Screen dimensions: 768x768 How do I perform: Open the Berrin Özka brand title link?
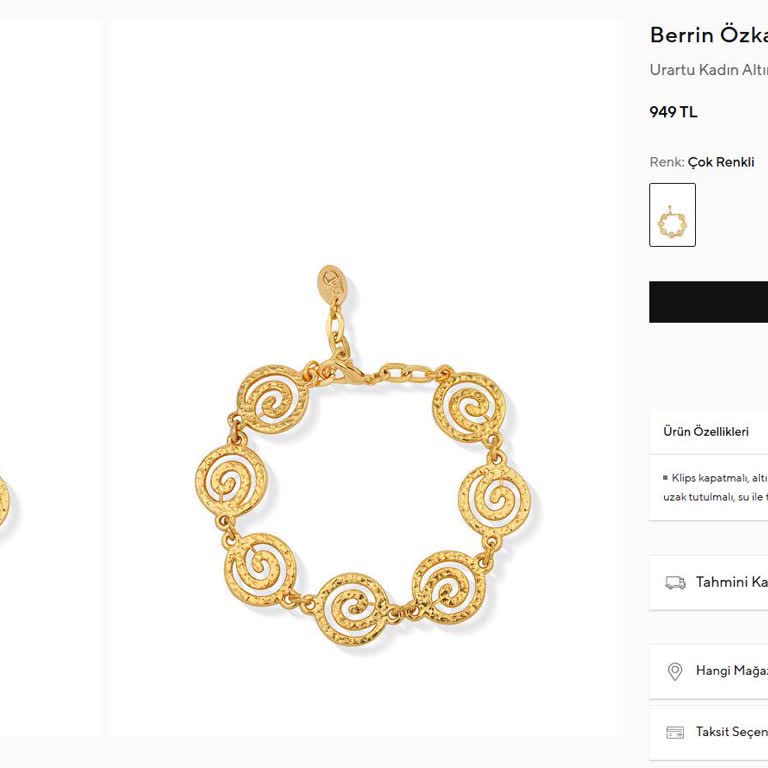[708, 35]
